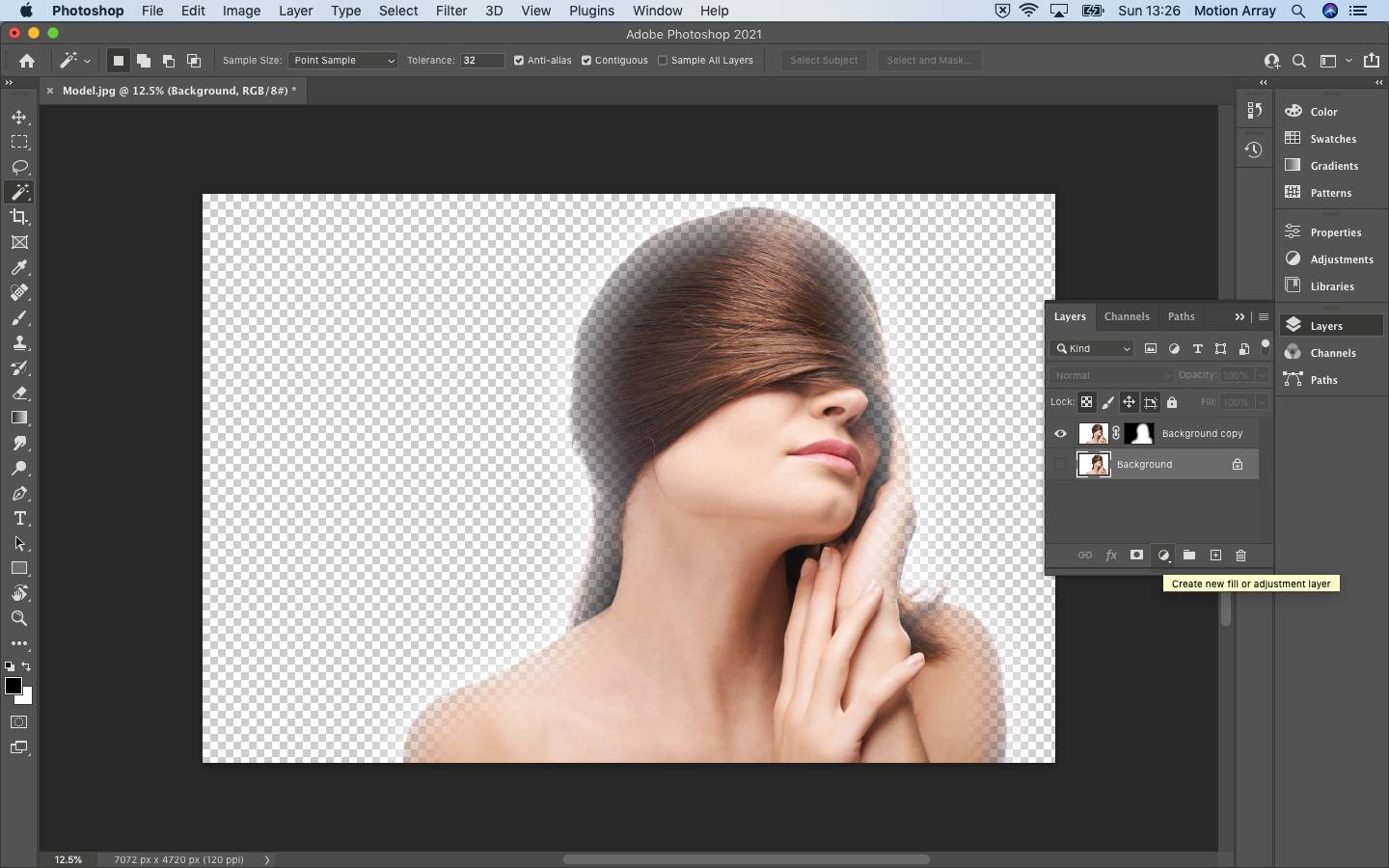The image size is (1389, 868).
Task: Select the Move tool
Action: [x=19, y=117]
